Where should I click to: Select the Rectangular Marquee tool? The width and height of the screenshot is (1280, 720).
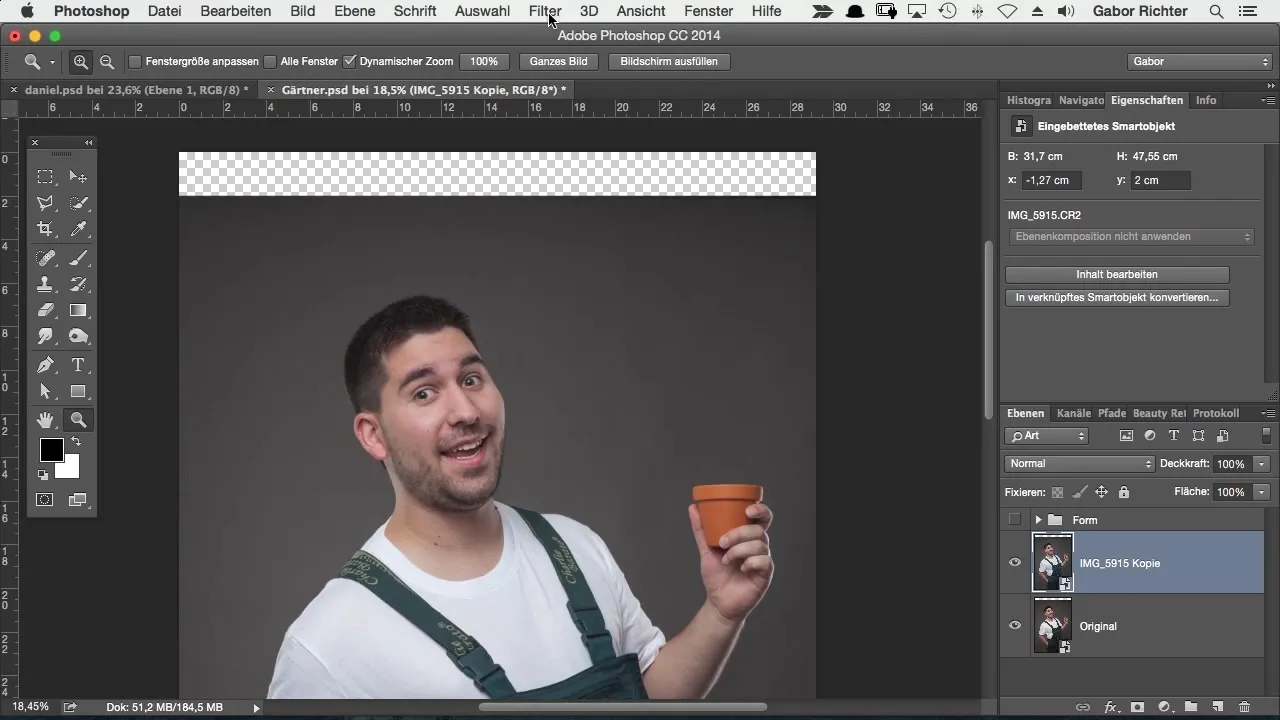point(45,177)
